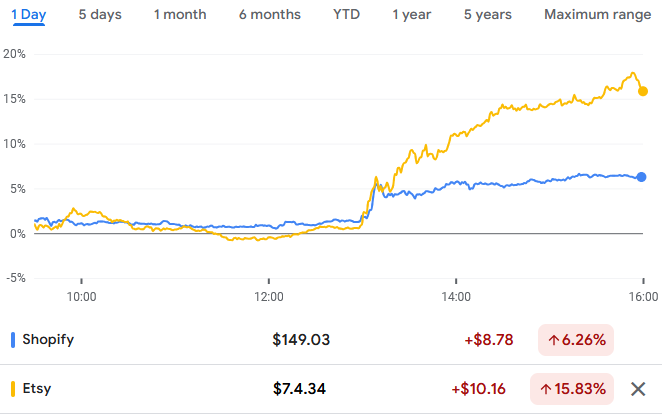Click Etsy's 15.83% gain badge
The width and height of the screenshot is (672, 420).
[579, 389]
